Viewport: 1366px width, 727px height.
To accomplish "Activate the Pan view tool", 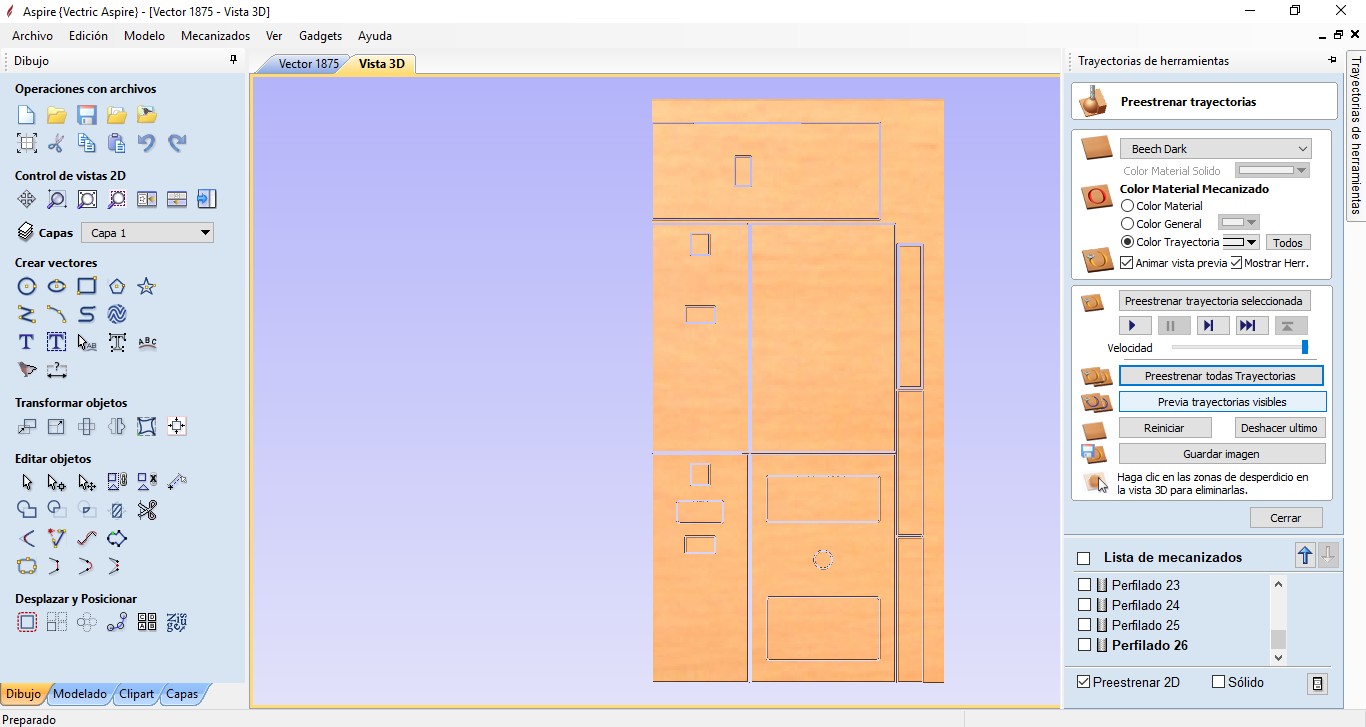I will pyautogui.click(x=27, y=199).
